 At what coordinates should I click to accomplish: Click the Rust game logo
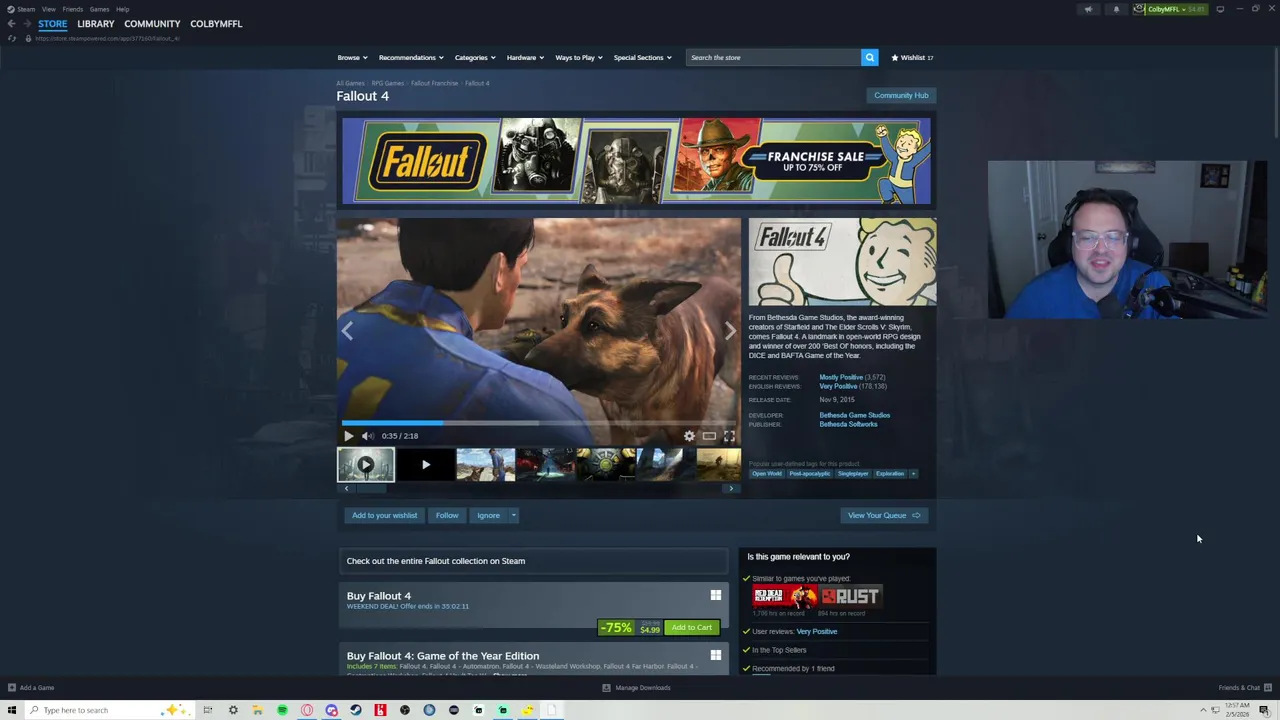[851, 597]
